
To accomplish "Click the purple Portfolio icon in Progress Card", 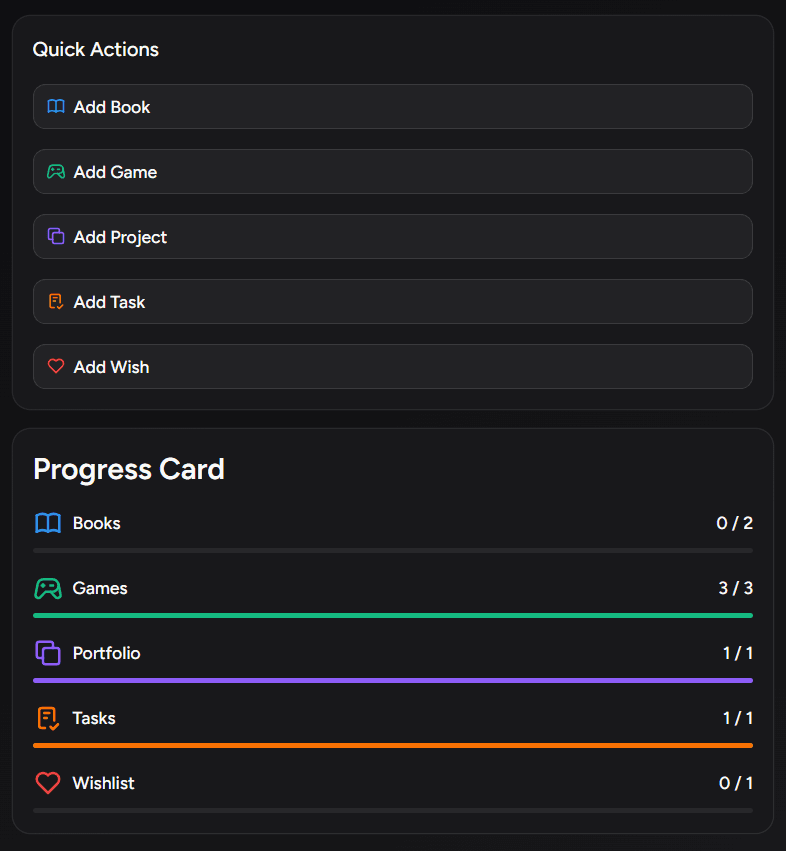I will pyautogui.click(x=48, y=653).
